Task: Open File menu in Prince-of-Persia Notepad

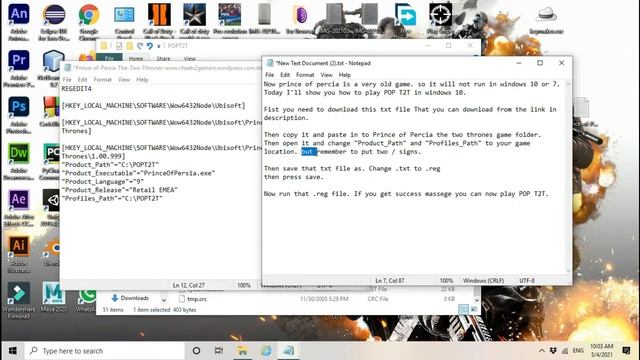Action: pos(67,80)
